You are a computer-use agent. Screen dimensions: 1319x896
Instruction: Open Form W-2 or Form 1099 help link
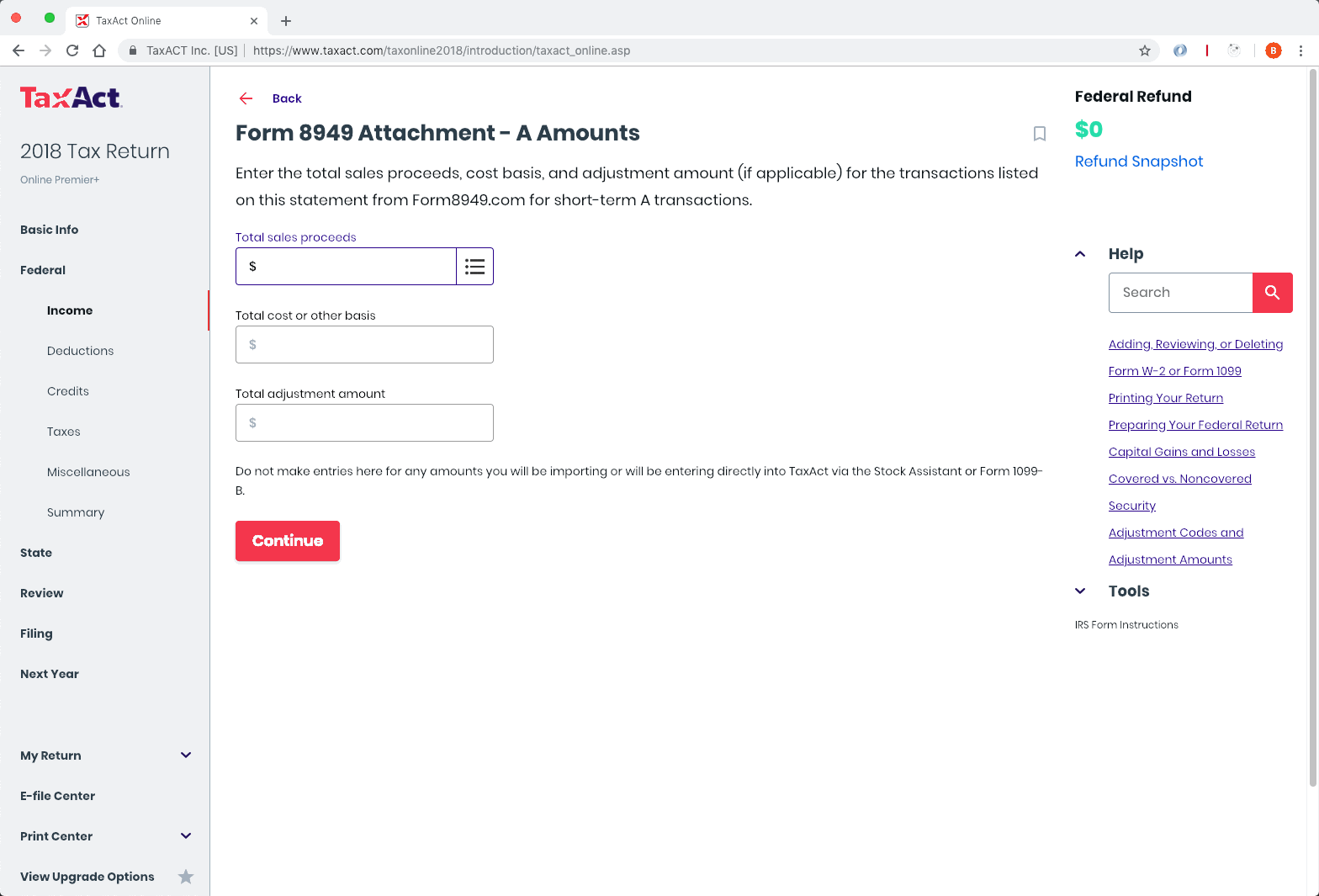coord(1175,371)
